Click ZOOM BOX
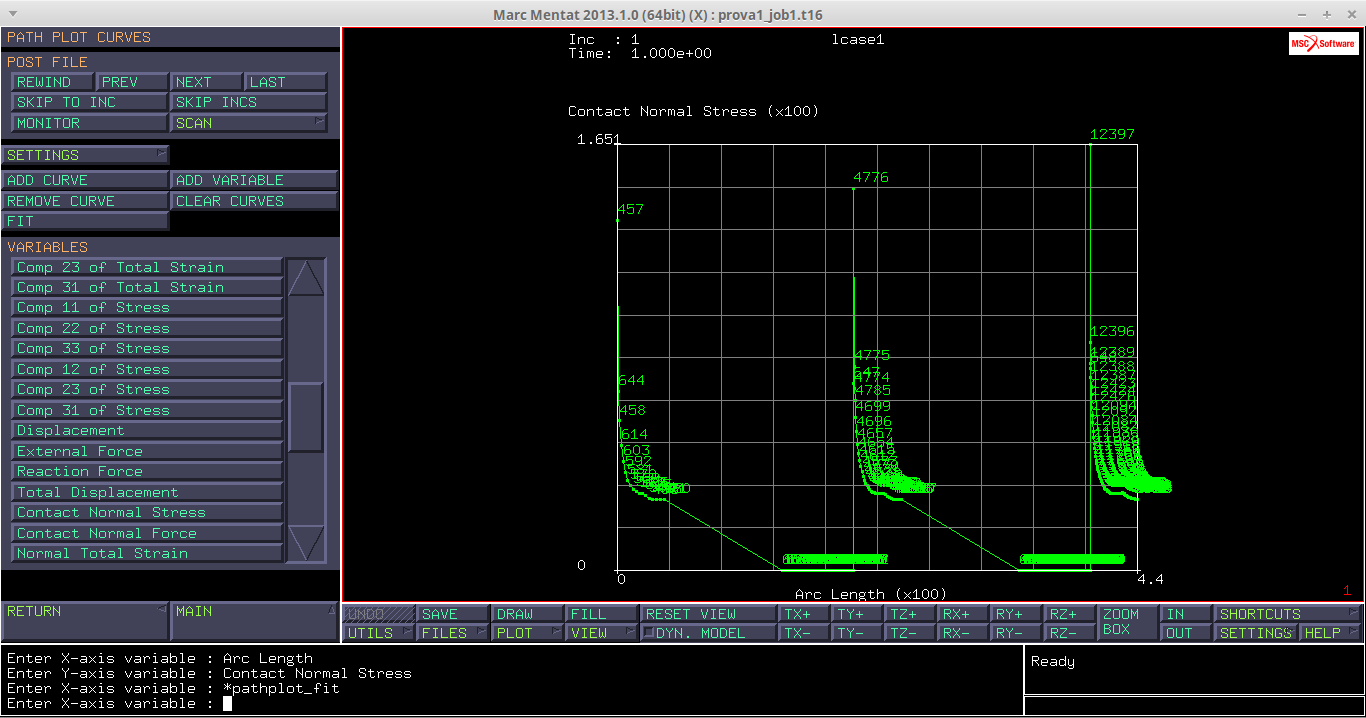Image resolution: width=1366 pixels, height=718 pixels. point(1127,623)
